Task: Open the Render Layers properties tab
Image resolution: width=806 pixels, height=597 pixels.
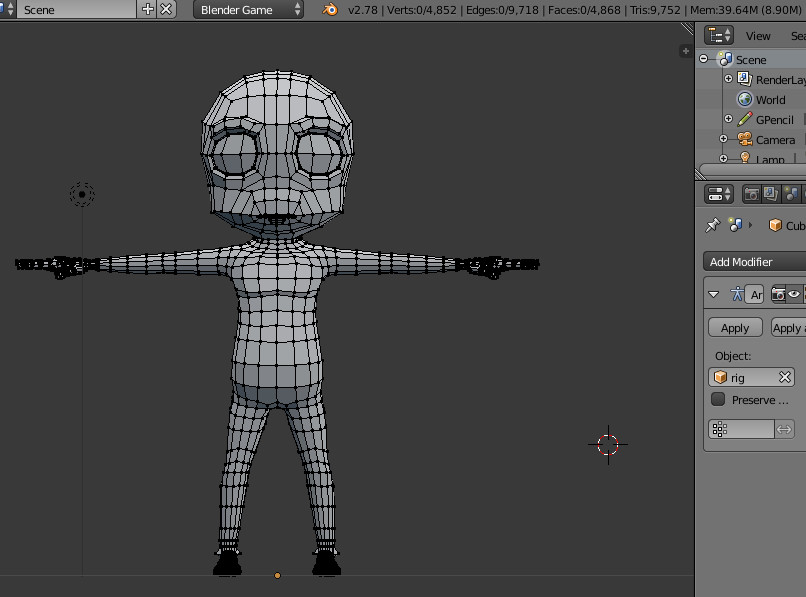Action: [771, 194]
